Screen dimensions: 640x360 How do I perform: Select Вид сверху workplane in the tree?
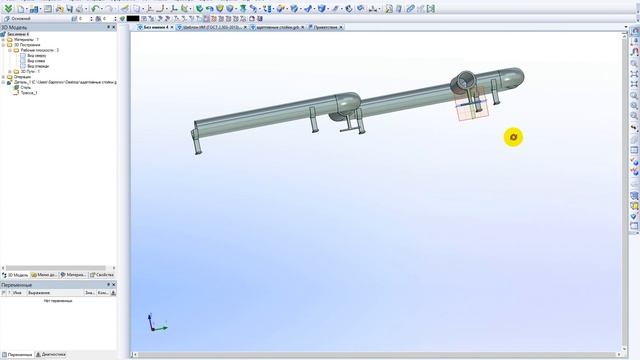37,56
